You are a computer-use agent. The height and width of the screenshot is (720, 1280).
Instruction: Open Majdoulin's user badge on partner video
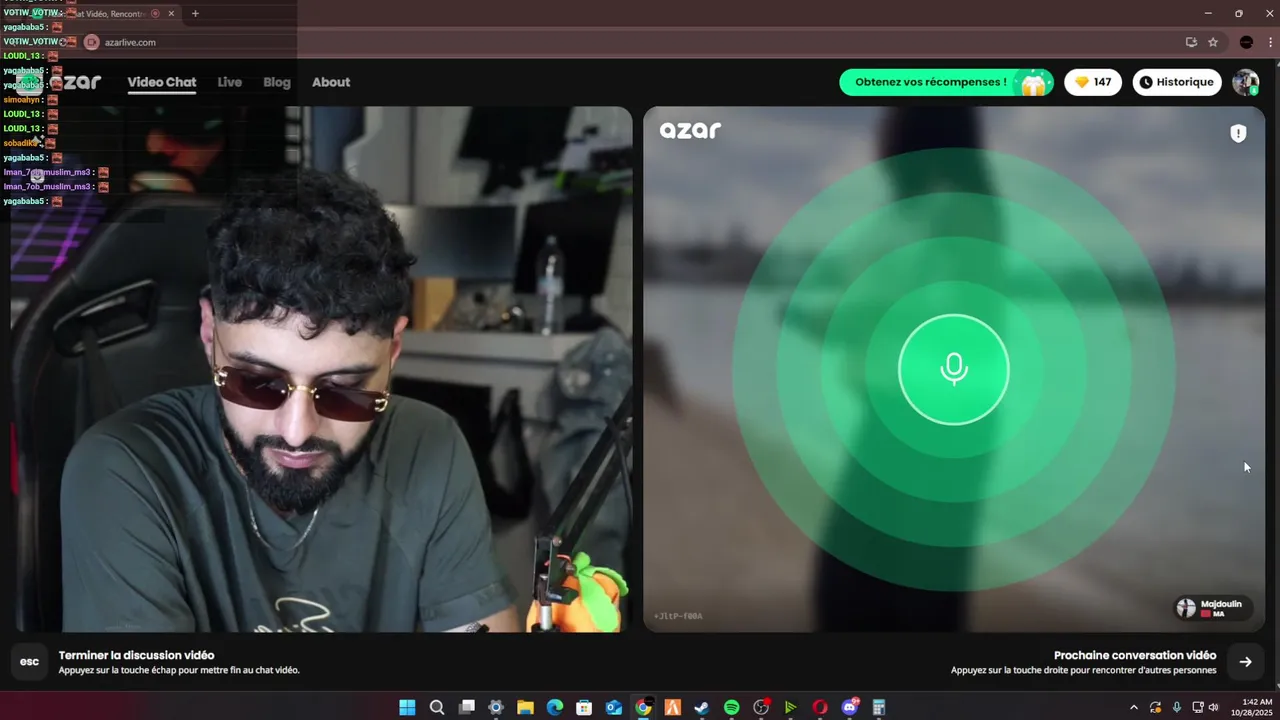click(1213, 608)
